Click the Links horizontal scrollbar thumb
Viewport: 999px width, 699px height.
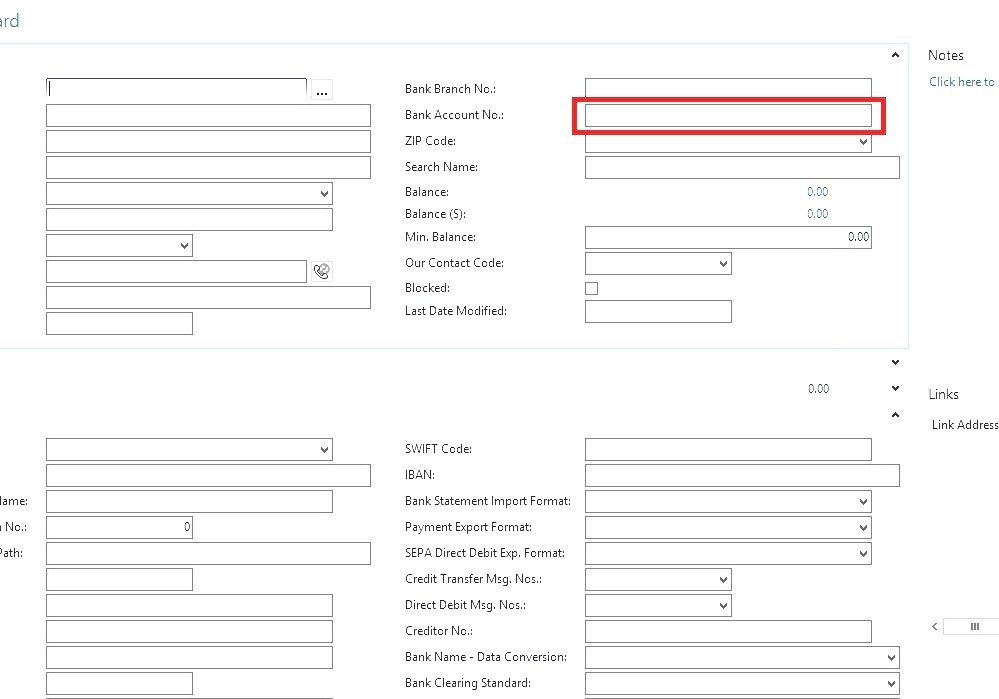point(971,626)
